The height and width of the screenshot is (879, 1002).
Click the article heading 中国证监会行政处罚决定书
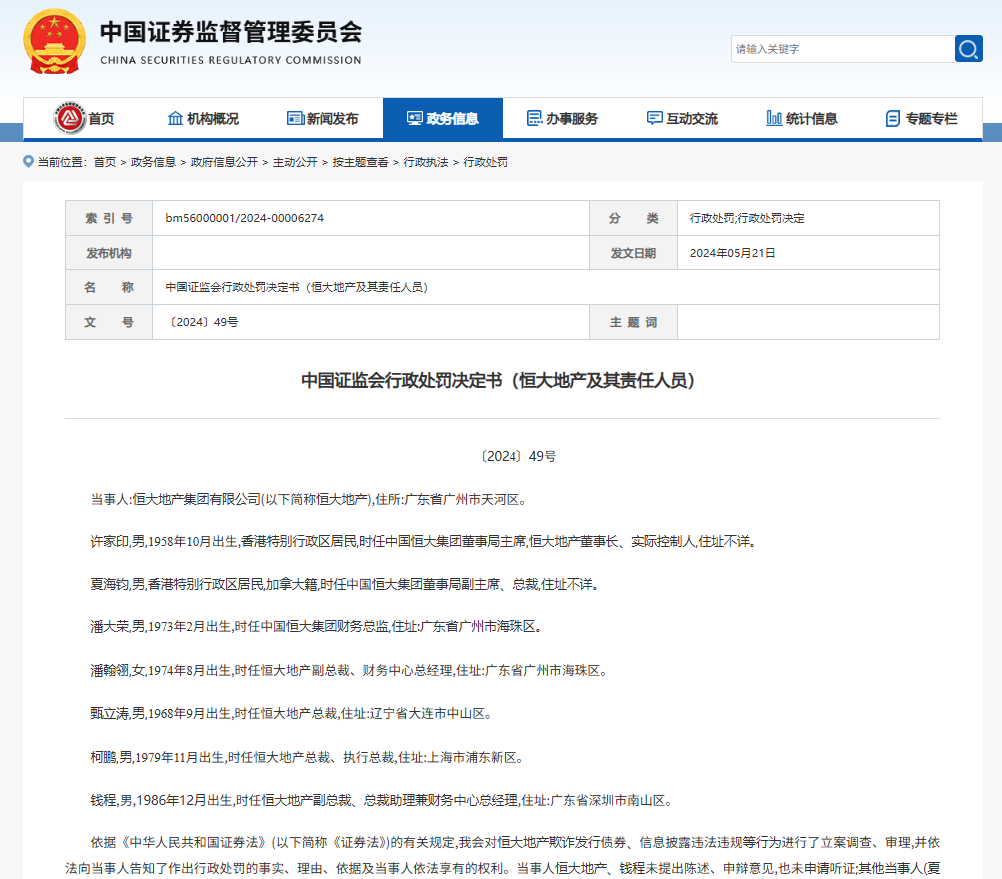click(x=498, y=381)
